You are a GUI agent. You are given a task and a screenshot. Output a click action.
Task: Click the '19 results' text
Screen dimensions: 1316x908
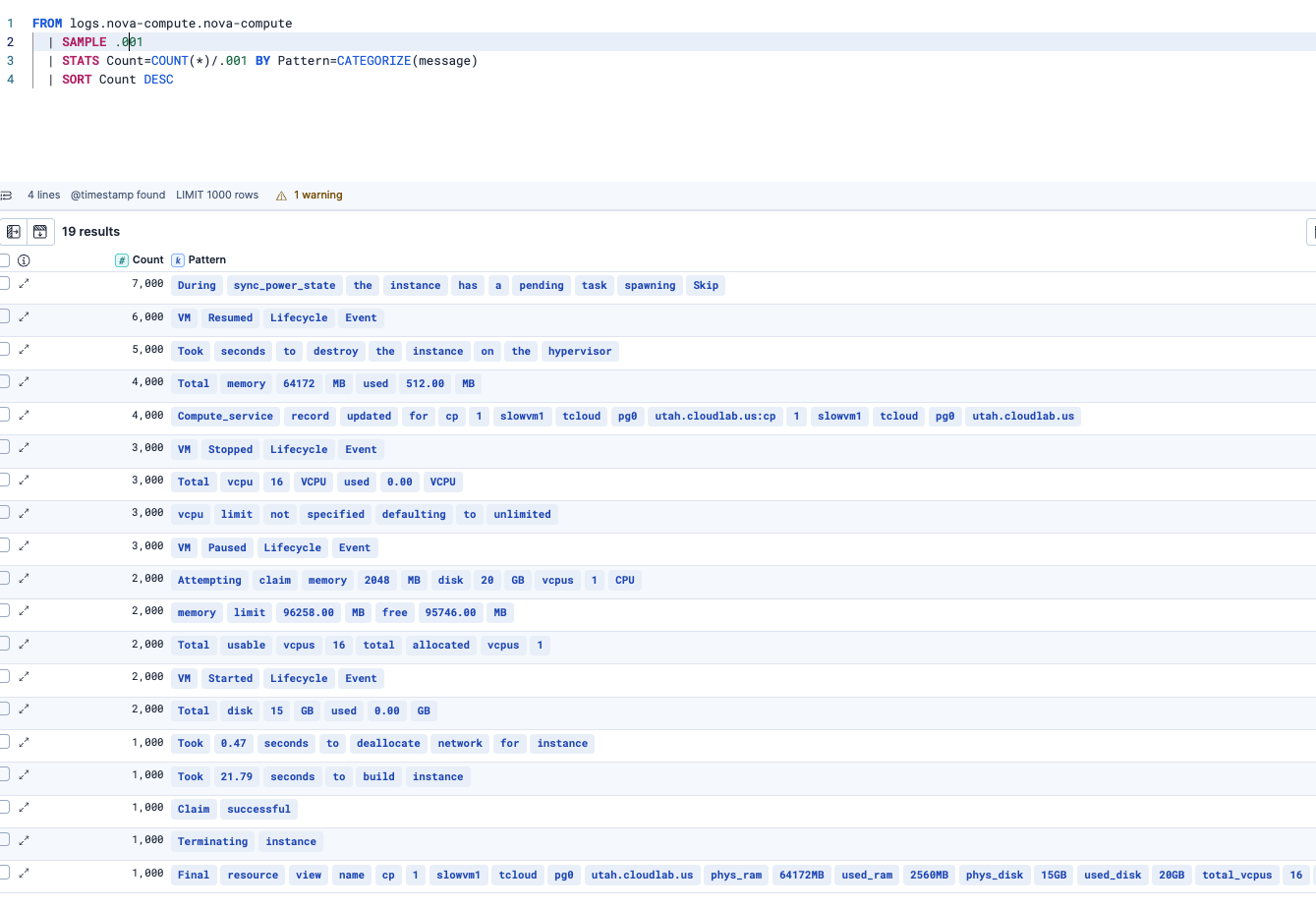(x=90, y=232)
